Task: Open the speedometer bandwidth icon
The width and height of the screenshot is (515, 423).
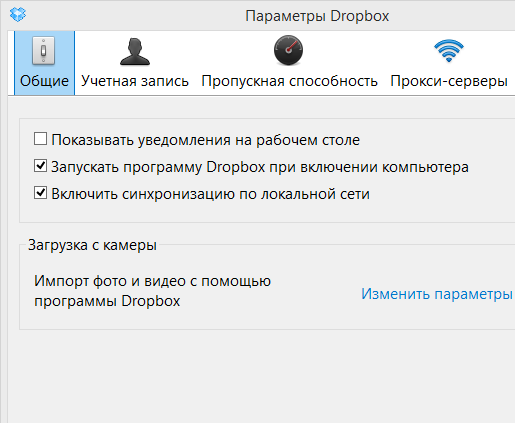Action: (x=288, y=50)
